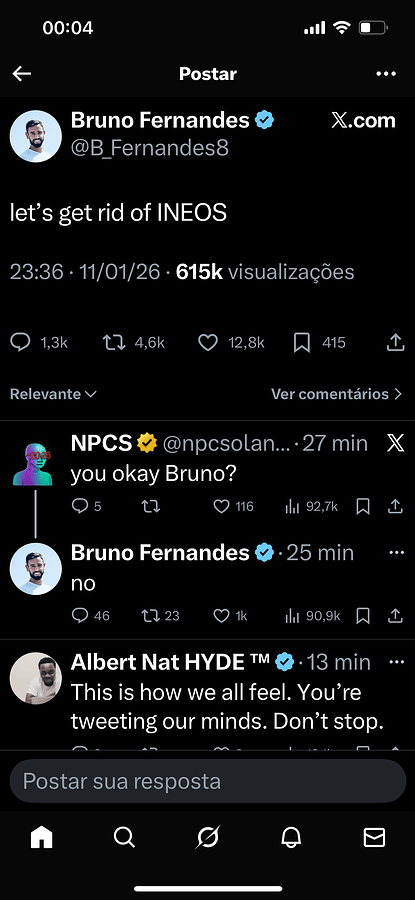
Task: Open Ver comentários link
Action: tap(337, 394)
